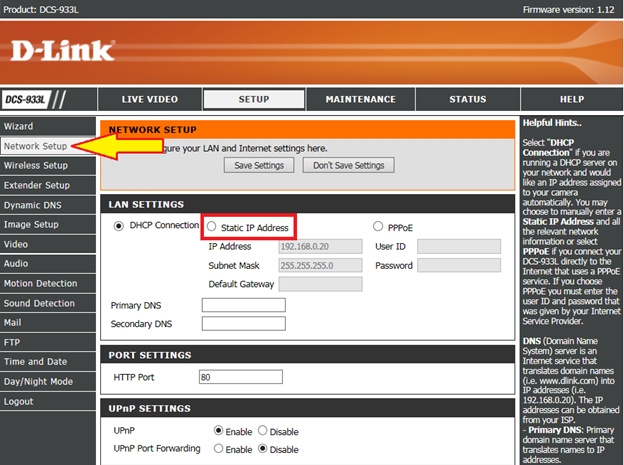Focus the HTTP Port field

[x=243, y=379]
